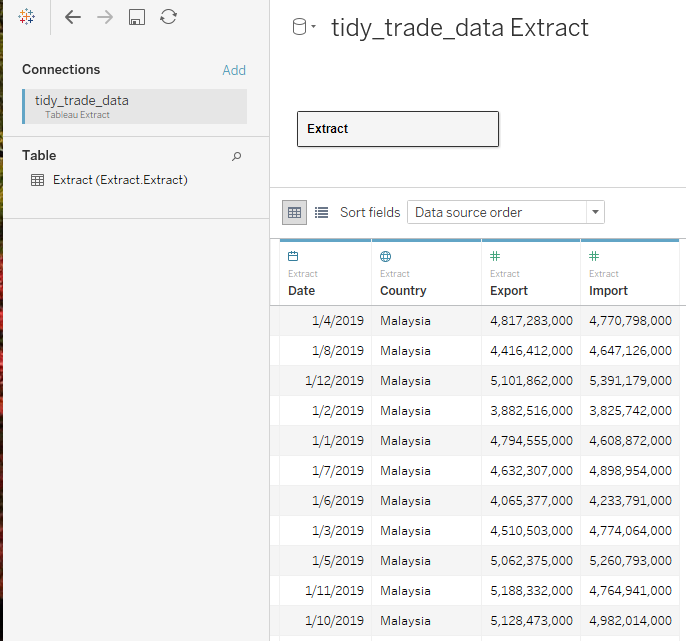Change the Country field globe type icon
Screen dimensions: 686x641
[x=386, y=257]
